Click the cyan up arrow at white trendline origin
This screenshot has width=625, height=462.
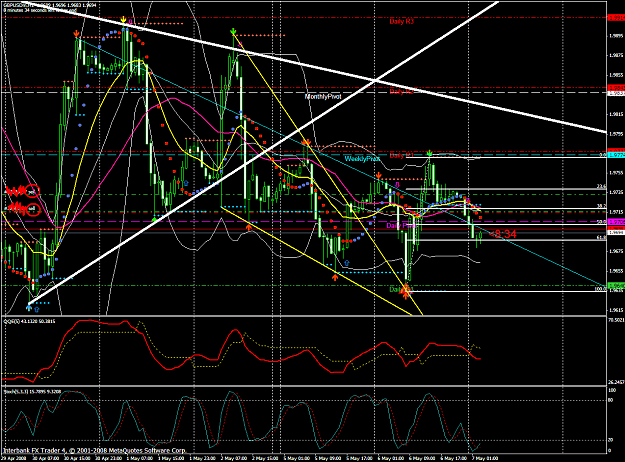[x=29, y=307]
